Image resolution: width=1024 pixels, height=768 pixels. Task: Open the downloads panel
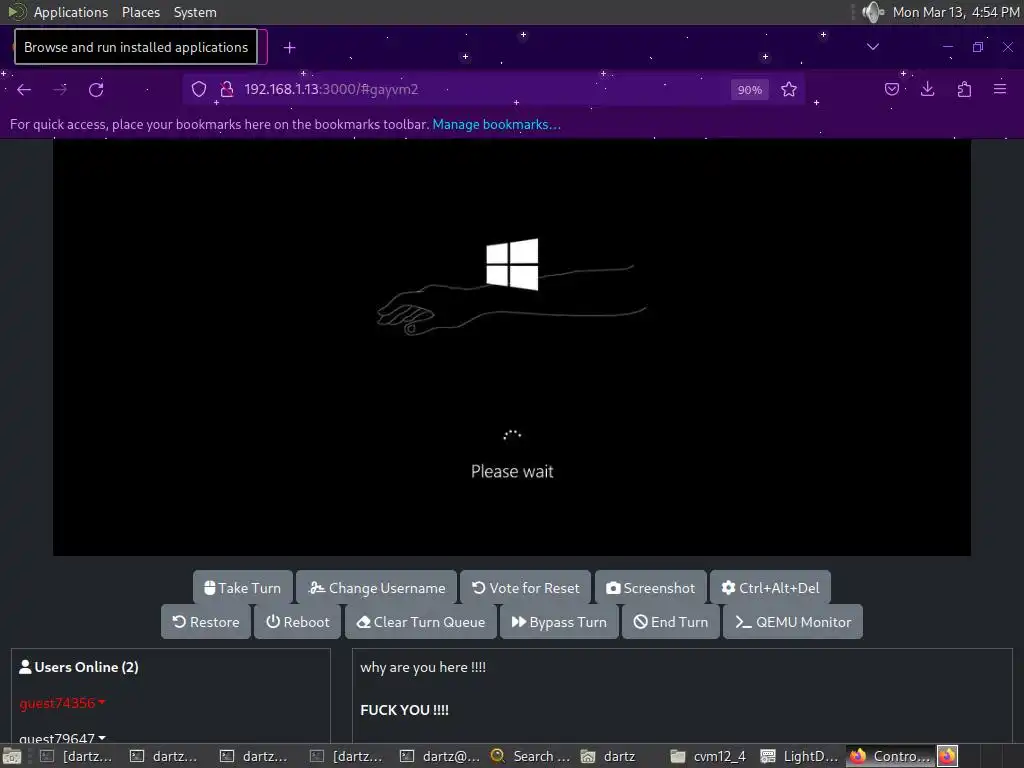[927, 89]
